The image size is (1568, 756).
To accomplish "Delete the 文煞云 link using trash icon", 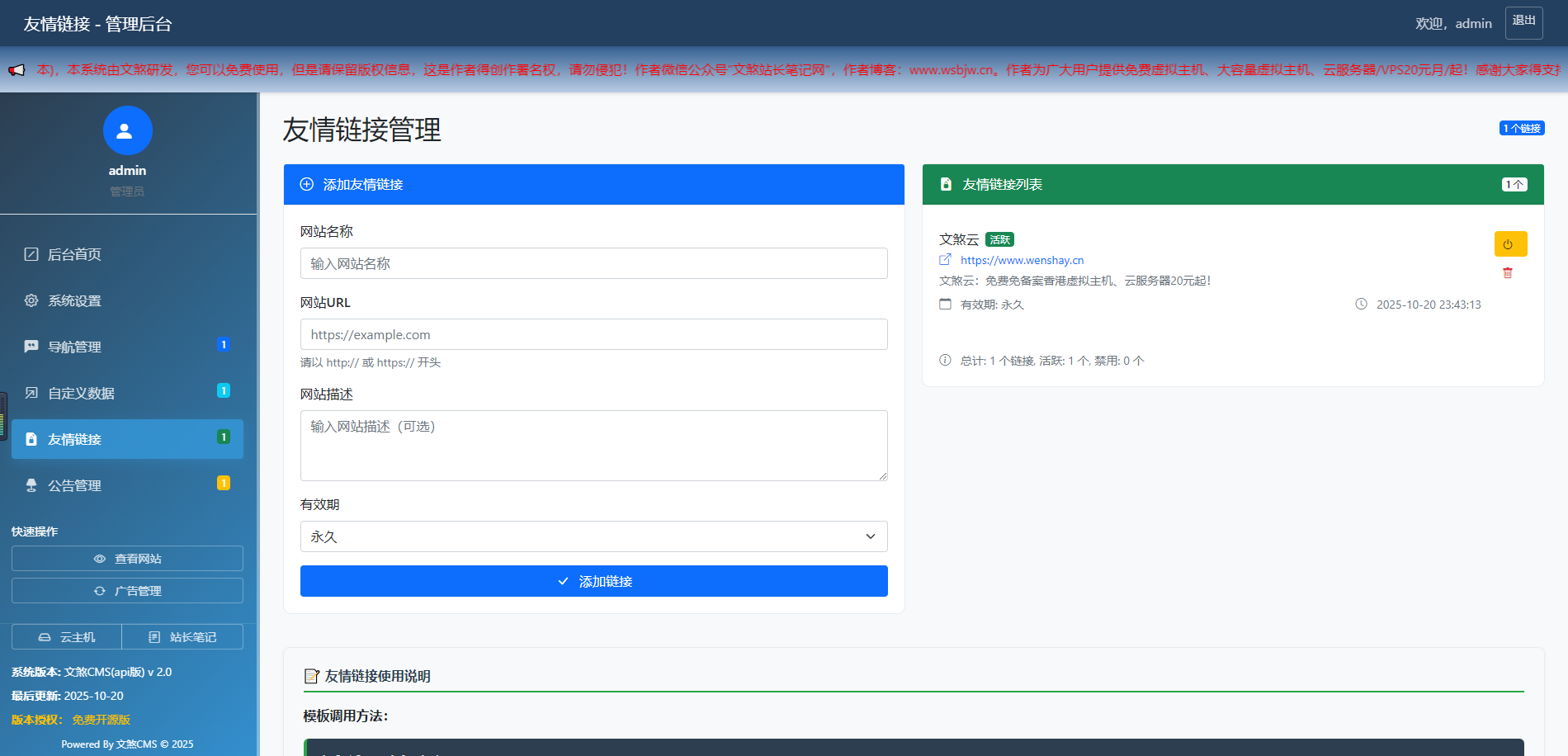I will [1507, 273].
